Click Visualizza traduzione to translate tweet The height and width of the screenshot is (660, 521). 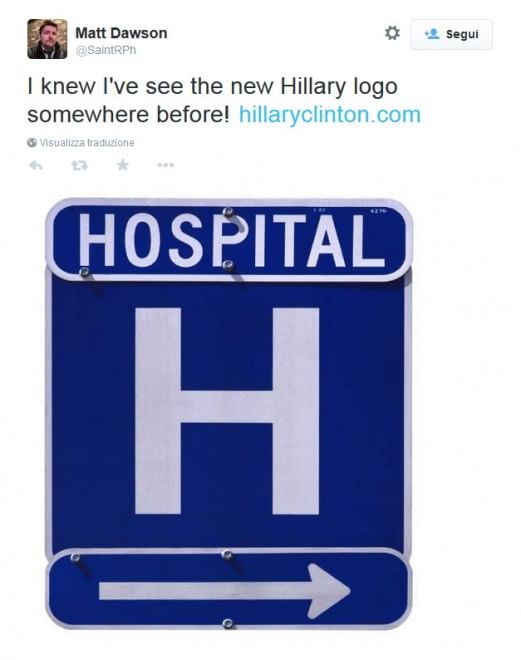point(87,143)
